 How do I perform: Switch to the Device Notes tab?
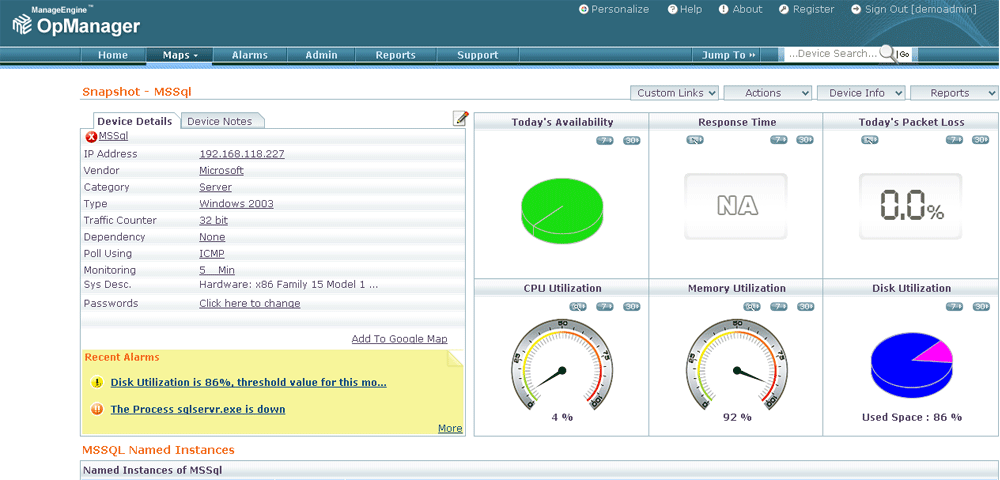click(x=220, y=121)
